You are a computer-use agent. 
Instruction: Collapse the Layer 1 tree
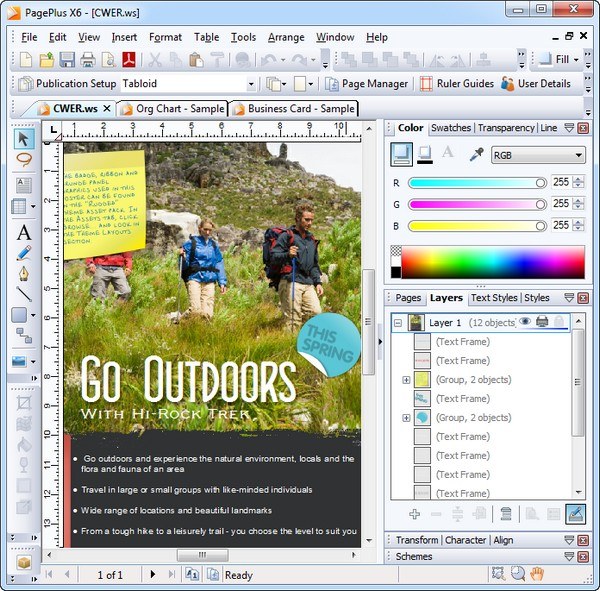tap(397, 323)
